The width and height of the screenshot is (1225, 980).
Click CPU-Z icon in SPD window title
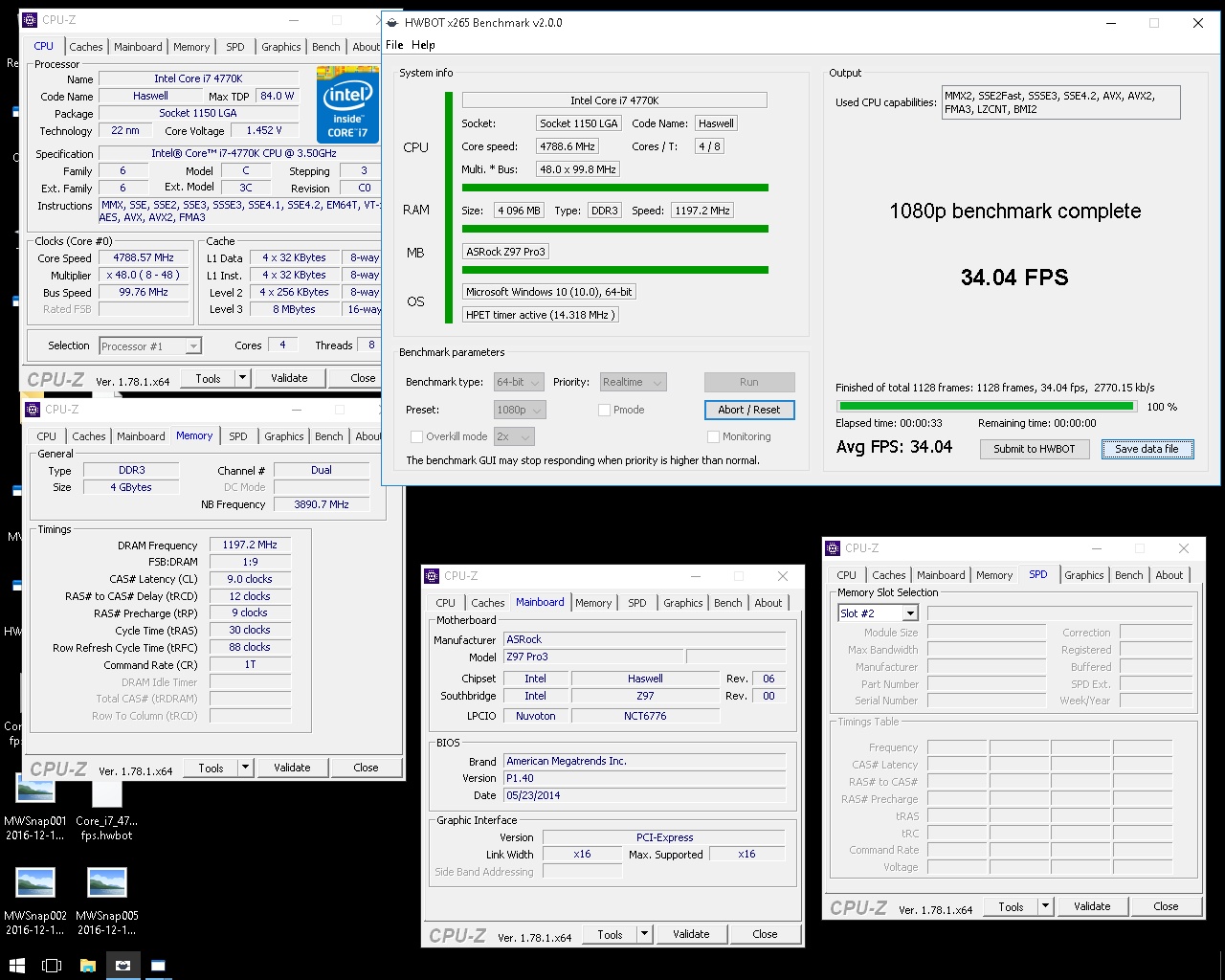click(834, 548)
